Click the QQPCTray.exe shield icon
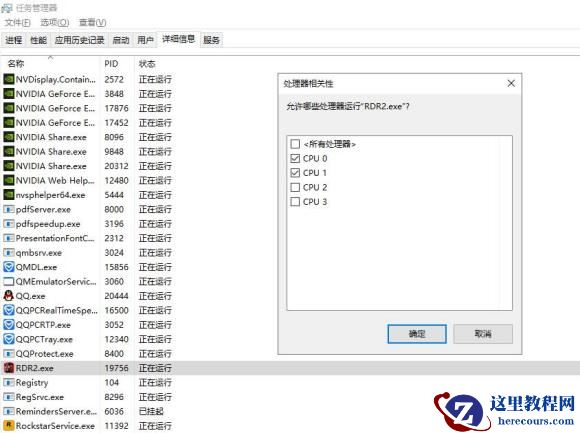580x433 pixels. [x=9, y=339]
